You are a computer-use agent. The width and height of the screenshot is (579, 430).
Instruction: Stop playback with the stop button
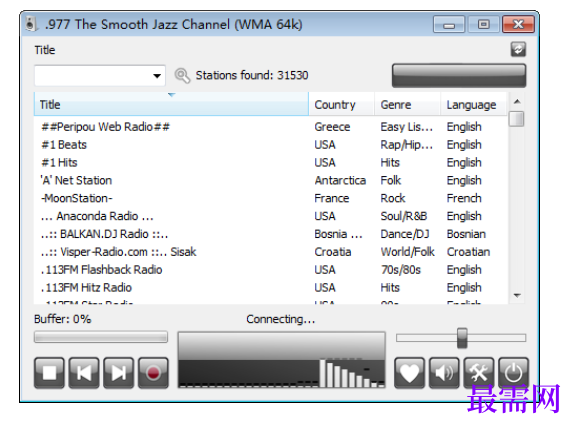(49, 372)
